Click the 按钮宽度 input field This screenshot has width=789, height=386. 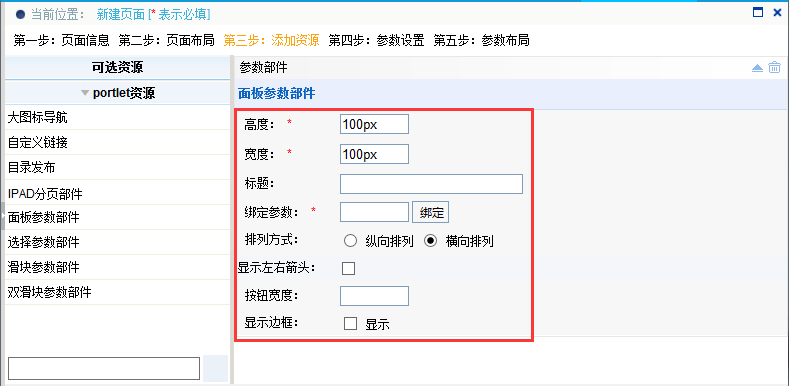(374, 296)
